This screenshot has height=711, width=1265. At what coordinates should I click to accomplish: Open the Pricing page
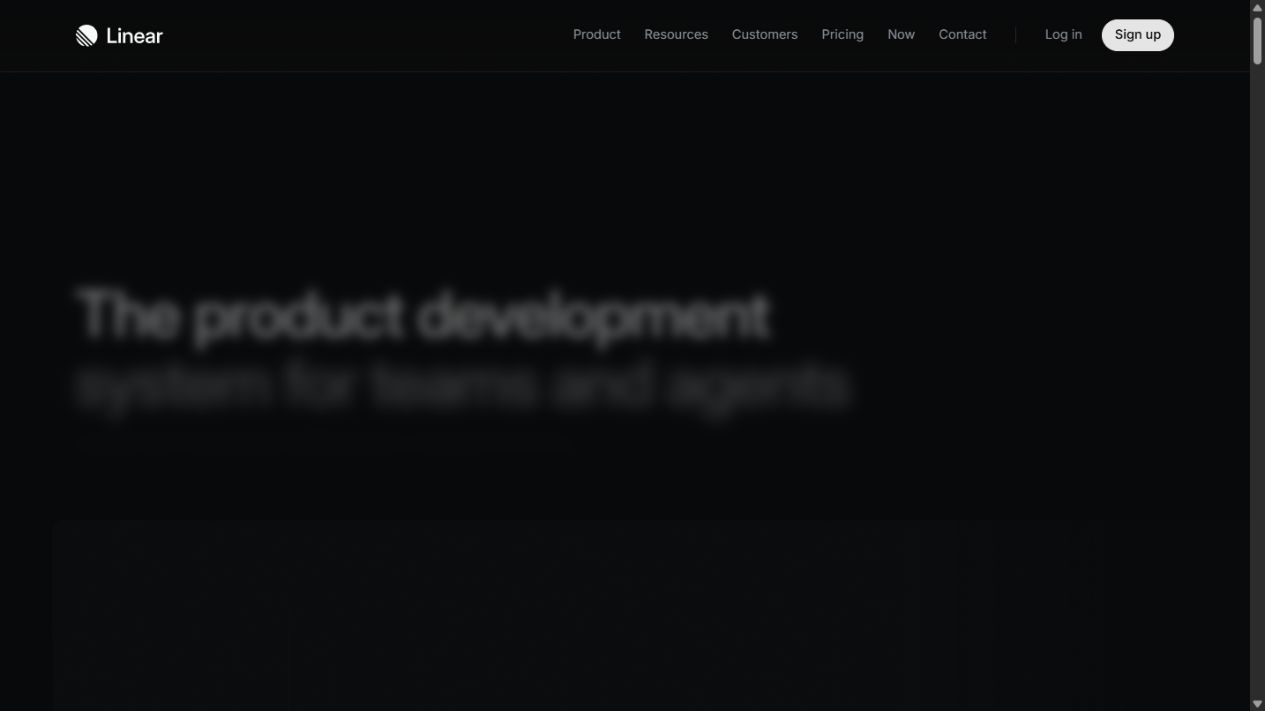843,34
